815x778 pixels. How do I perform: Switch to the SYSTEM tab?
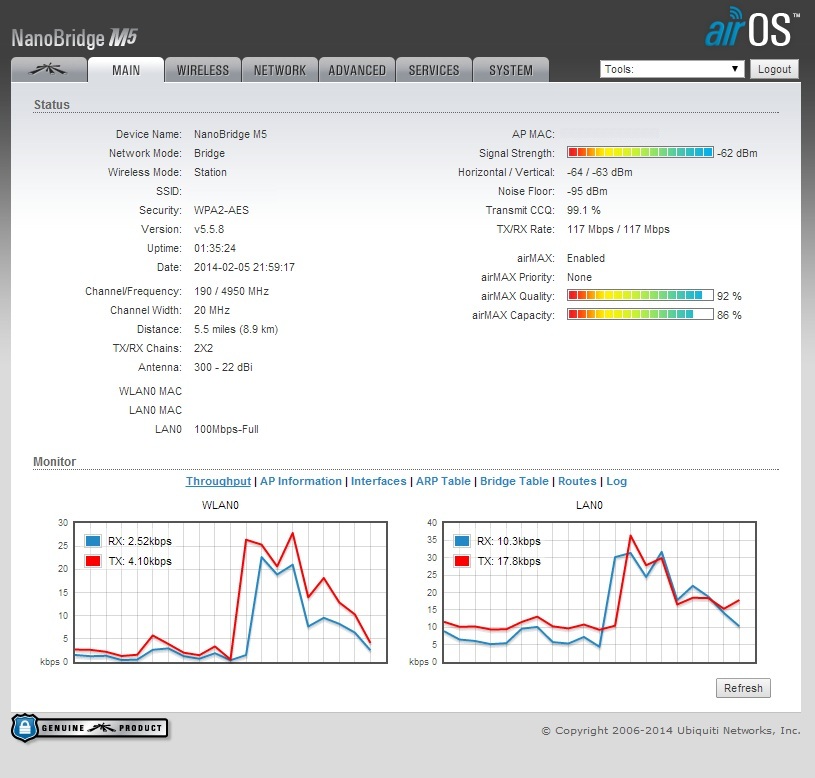point(510,70)
